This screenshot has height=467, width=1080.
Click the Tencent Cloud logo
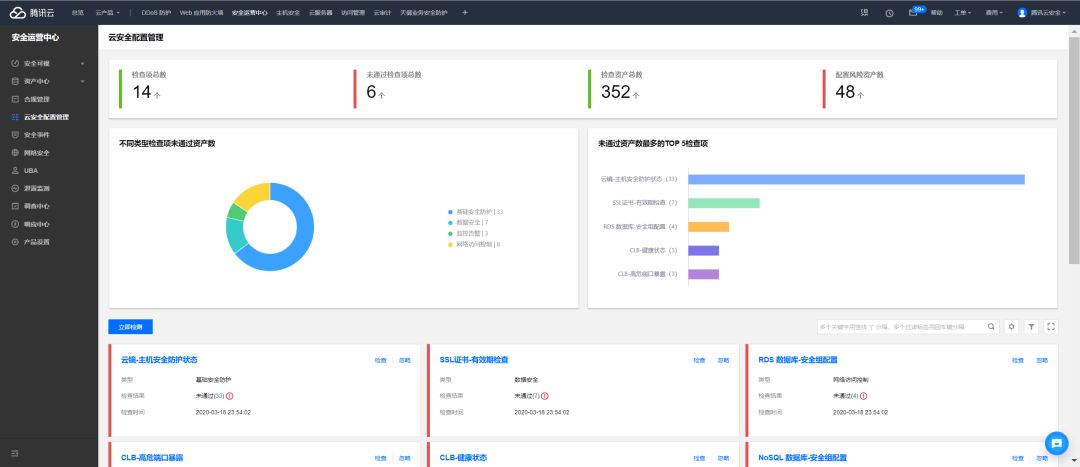point(34,12)
